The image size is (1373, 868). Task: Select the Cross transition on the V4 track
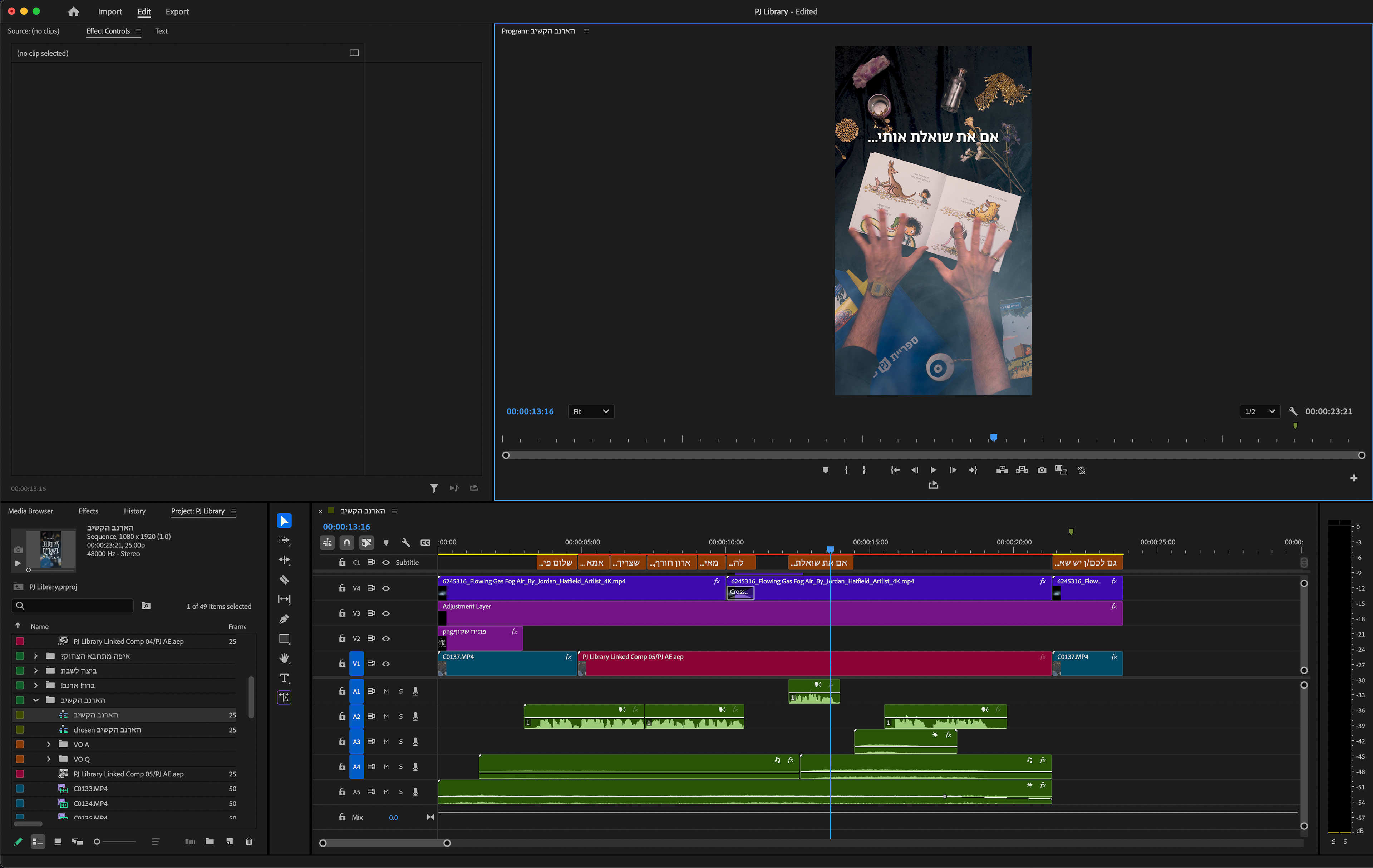pyautogui.click(x=740, y=592)
